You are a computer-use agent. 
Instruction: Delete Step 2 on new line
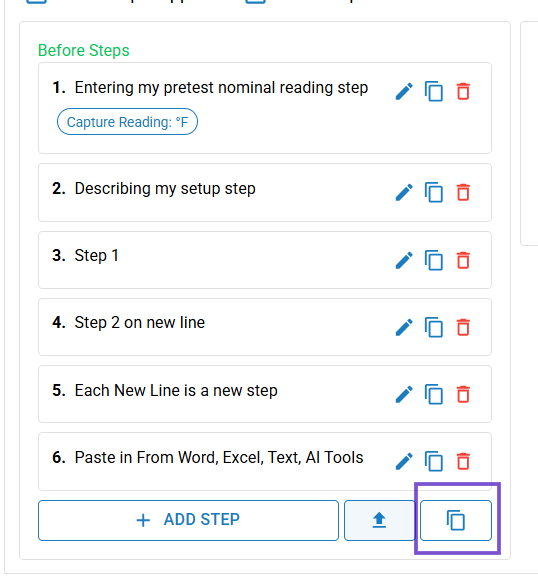tap(463, 327)
